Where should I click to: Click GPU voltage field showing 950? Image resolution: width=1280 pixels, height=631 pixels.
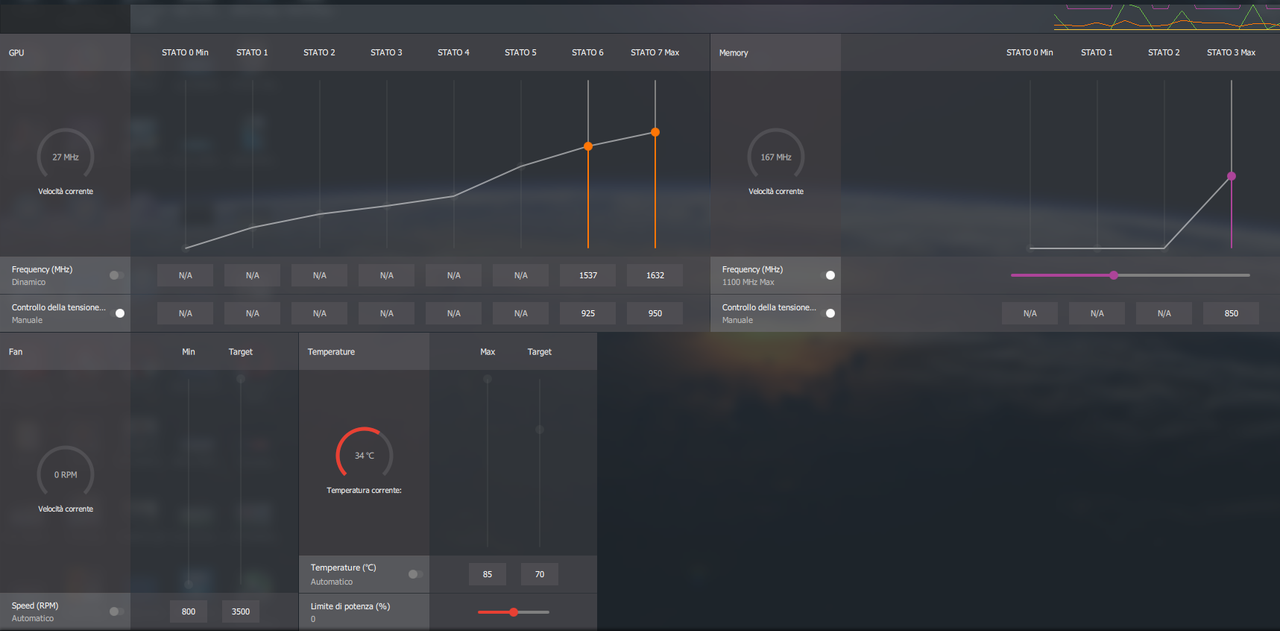(655, 313)
